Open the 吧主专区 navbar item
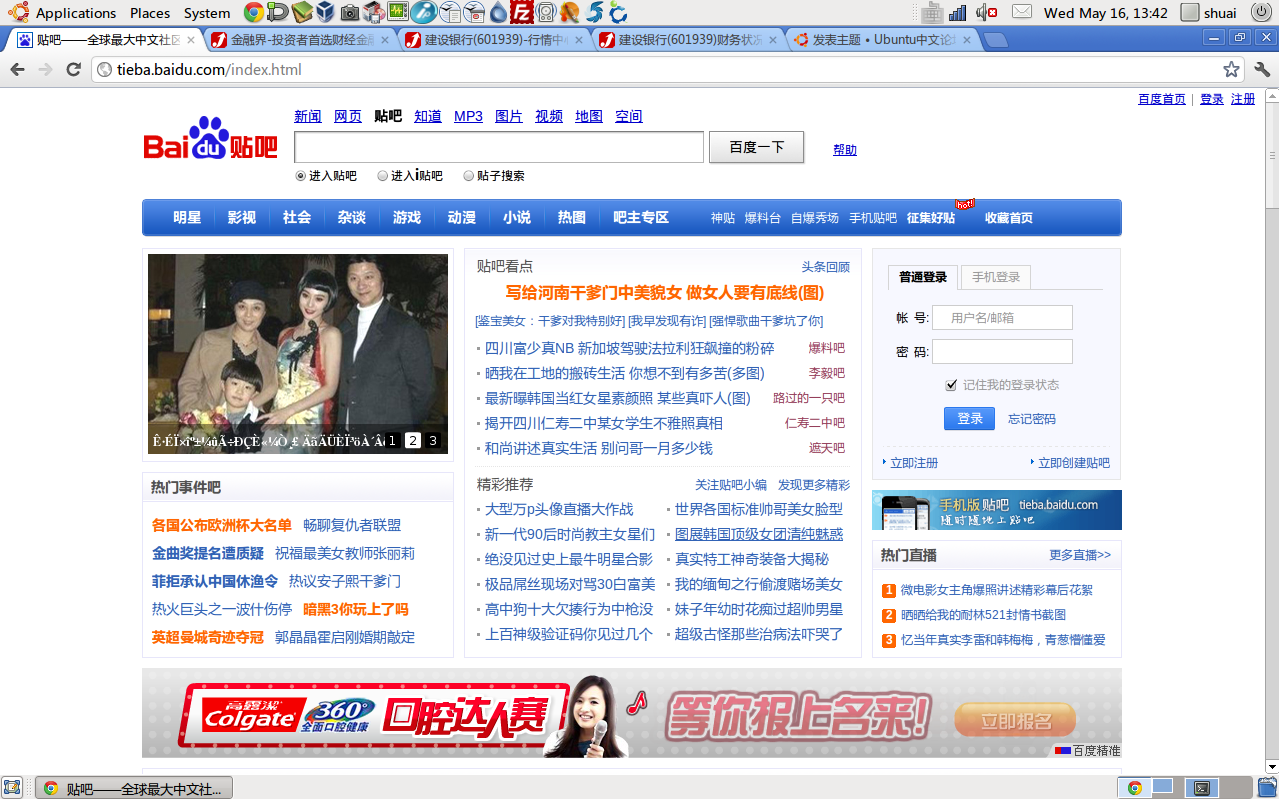 [x=641, y=218]
